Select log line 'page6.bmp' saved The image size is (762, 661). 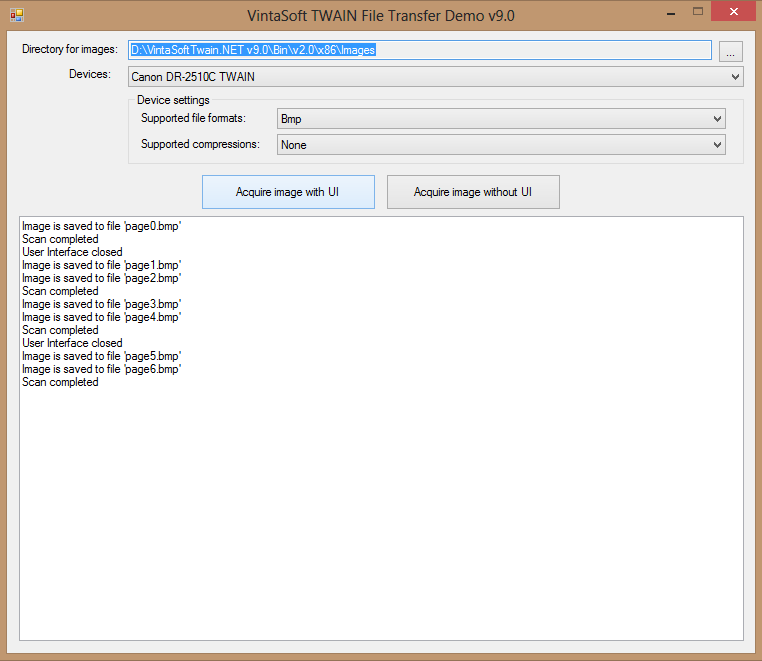pos(102,369)
